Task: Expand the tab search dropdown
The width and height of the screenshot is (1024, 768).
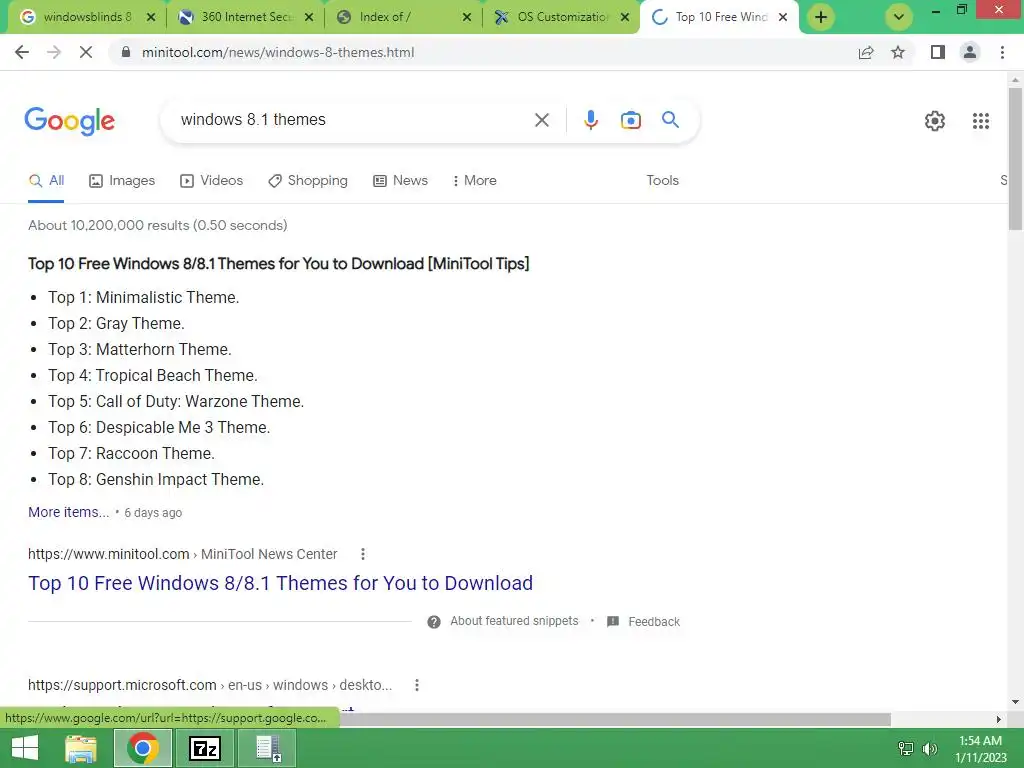Action: pos(899,17)
